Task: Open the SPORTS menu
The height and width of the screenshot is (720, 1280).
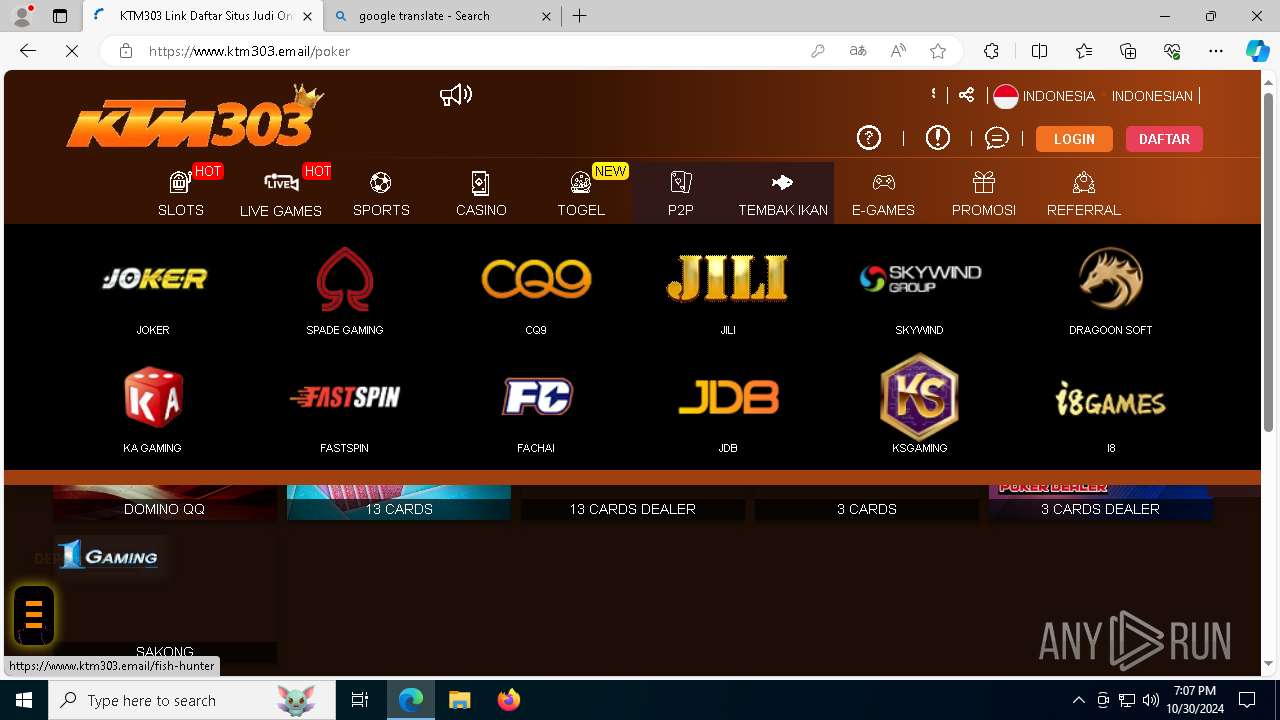Action: pyautogui.click(x=381, y=193)
